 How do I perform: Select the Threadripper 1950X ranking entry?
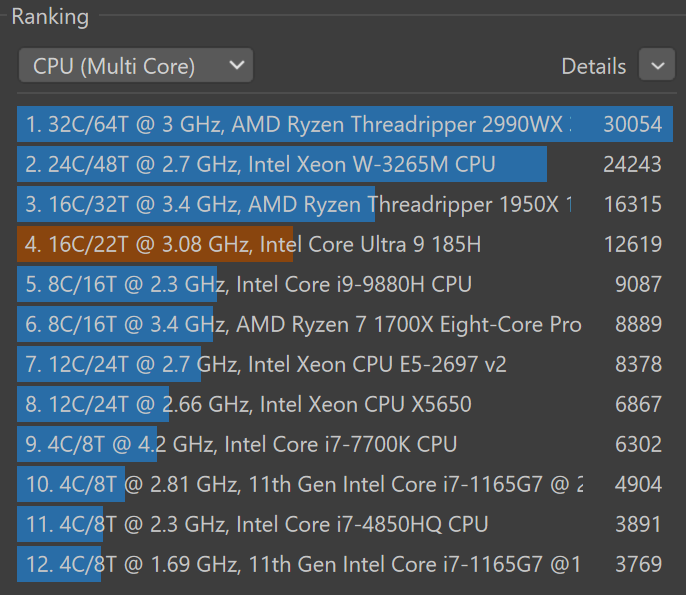tap(300, 204)
